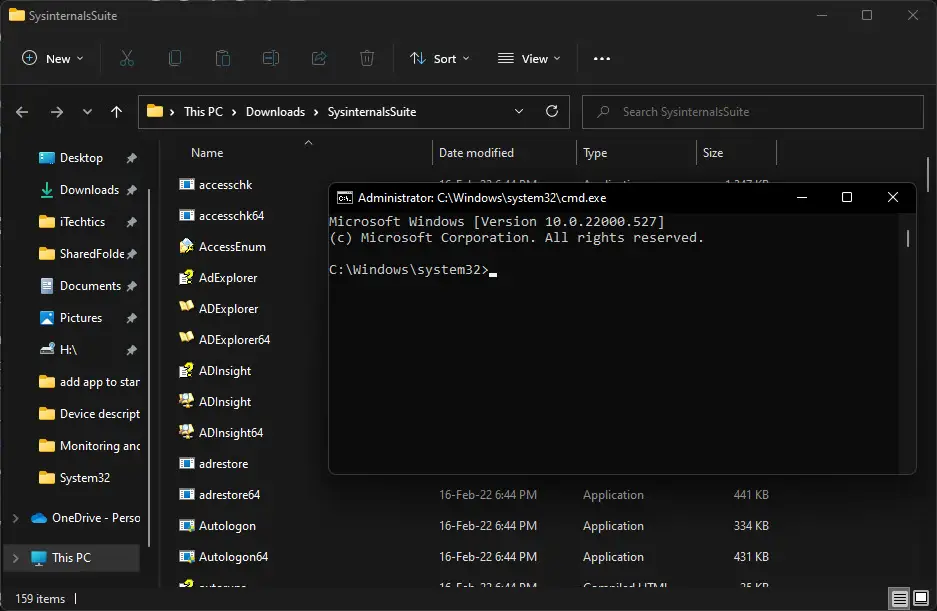Select the ADExplorer64 application icon

tap(187, 338)
